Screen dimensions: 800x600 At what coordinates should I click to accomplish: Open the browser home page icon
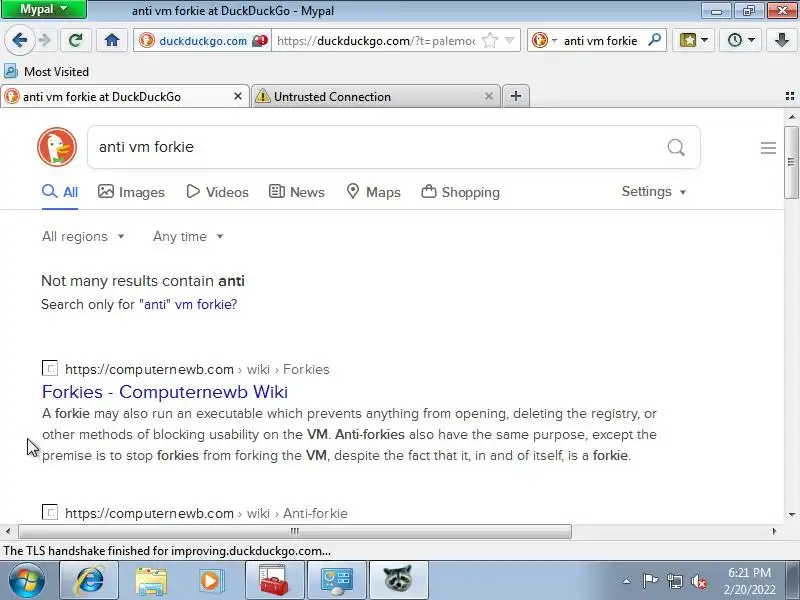pyautogui.click(x=112, y=40)
